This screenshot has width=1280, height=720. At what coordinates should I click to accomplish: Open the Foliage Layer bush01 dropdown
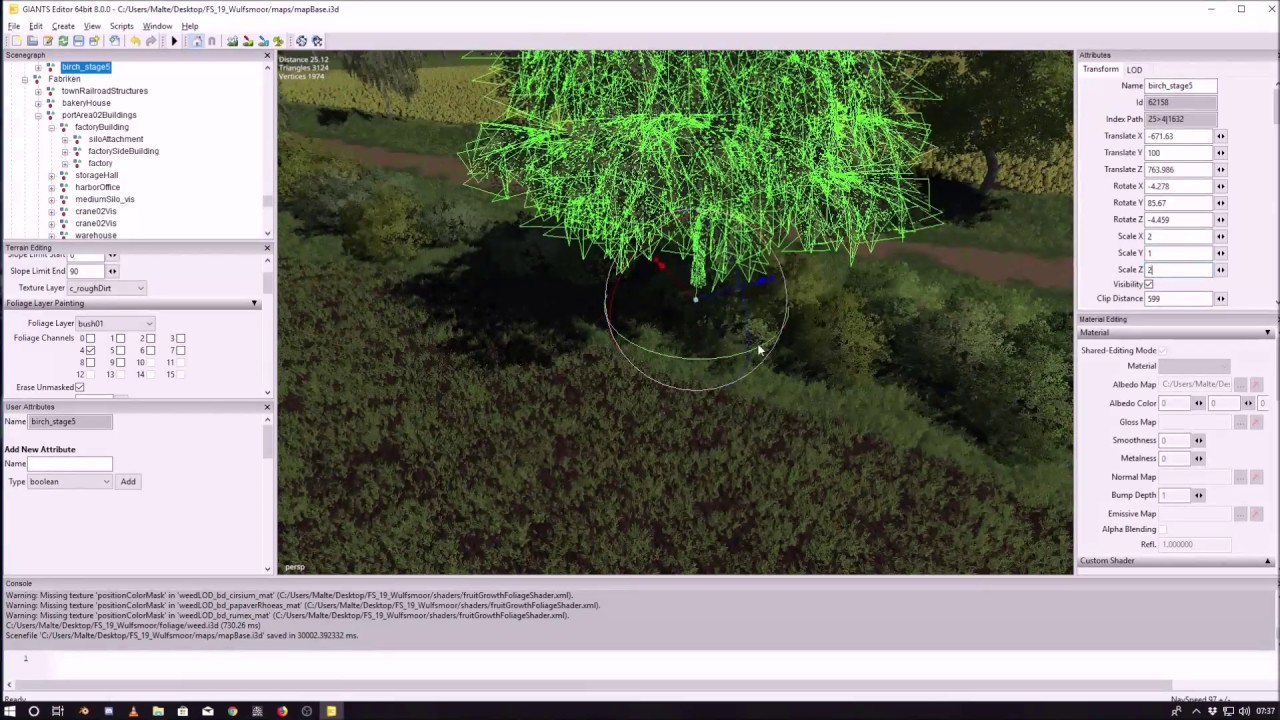[x=116, y=324]
